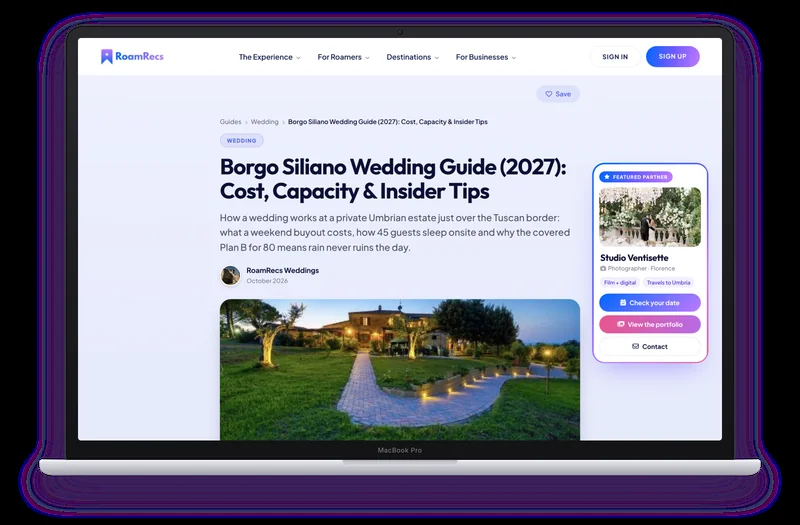Click the Film + digital tag
This screenshot has height=525, width=800.
pos(620,282)
